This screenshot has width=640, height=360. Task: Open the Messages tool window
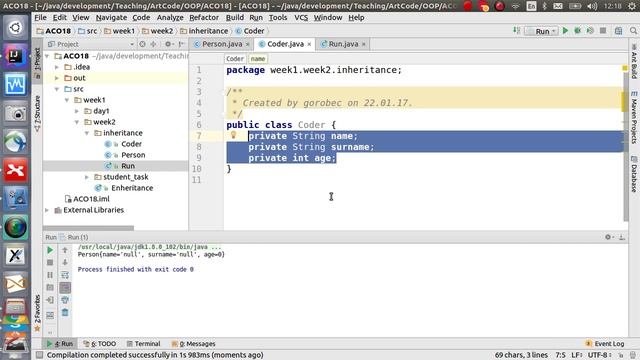click(x=193, y=344)
